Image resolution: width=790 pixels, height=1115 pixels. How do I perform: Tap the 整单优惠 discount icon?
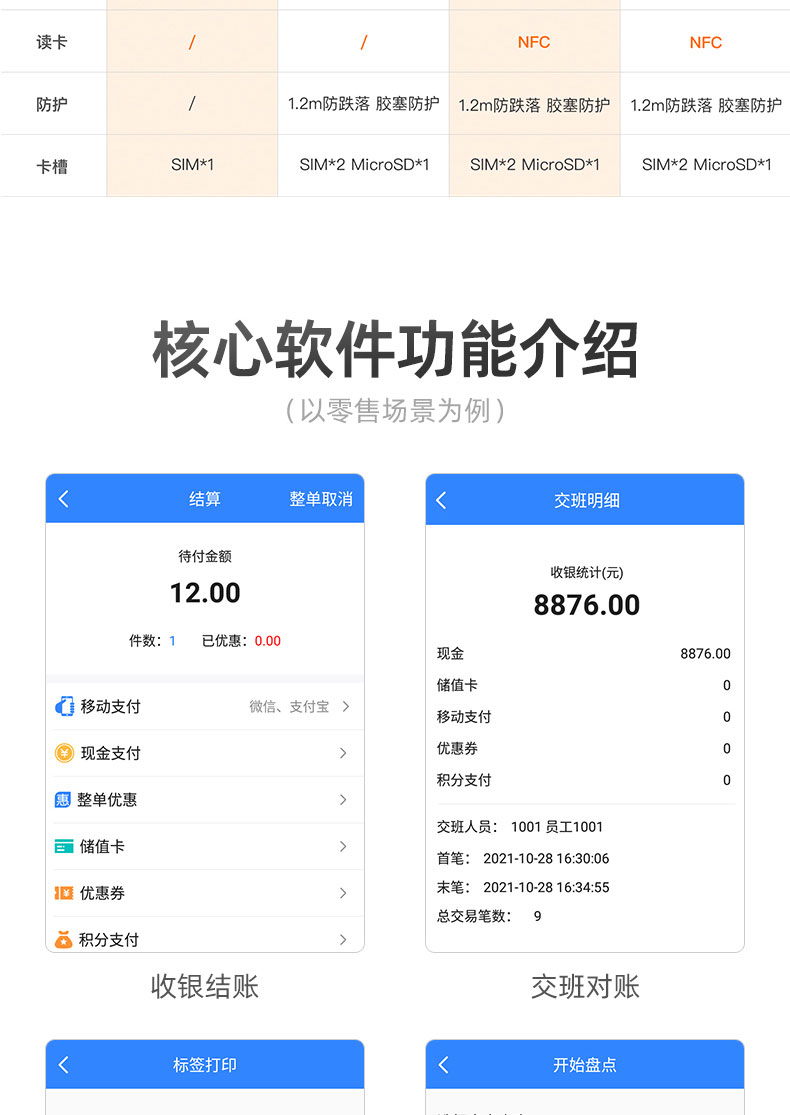point(63,800)
